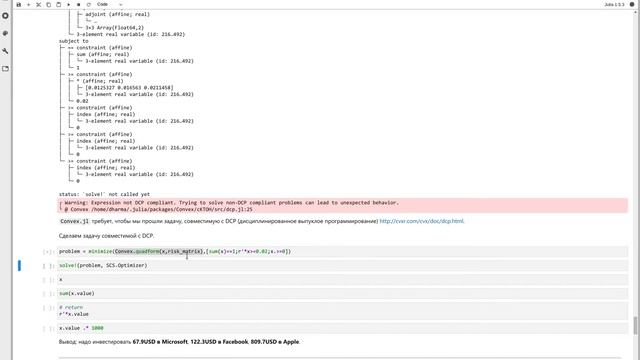Click the sum (affine; real) output line
The height and width of the screenshot is (360, 640).
point(102,54)
